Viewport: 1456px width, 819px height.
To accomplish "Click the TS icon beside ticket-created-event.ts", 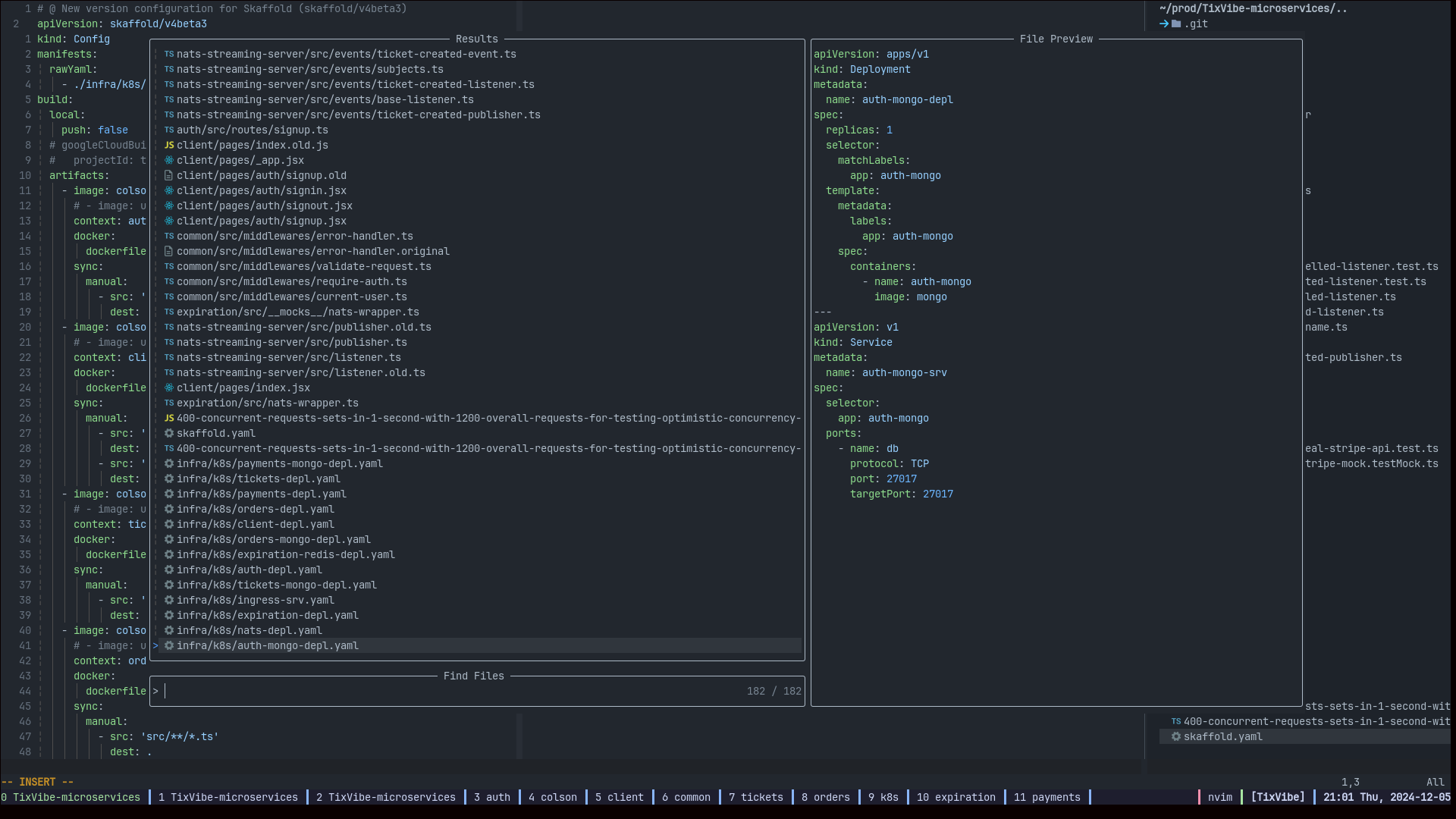I will point(169,54).
